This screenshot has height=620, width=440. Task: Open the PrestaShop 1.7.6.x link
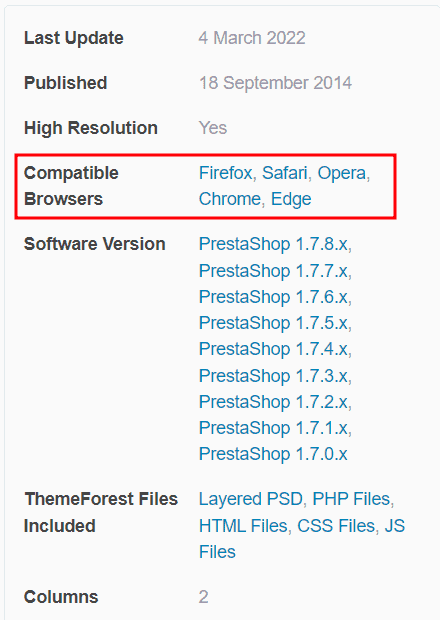coord(274,297)
